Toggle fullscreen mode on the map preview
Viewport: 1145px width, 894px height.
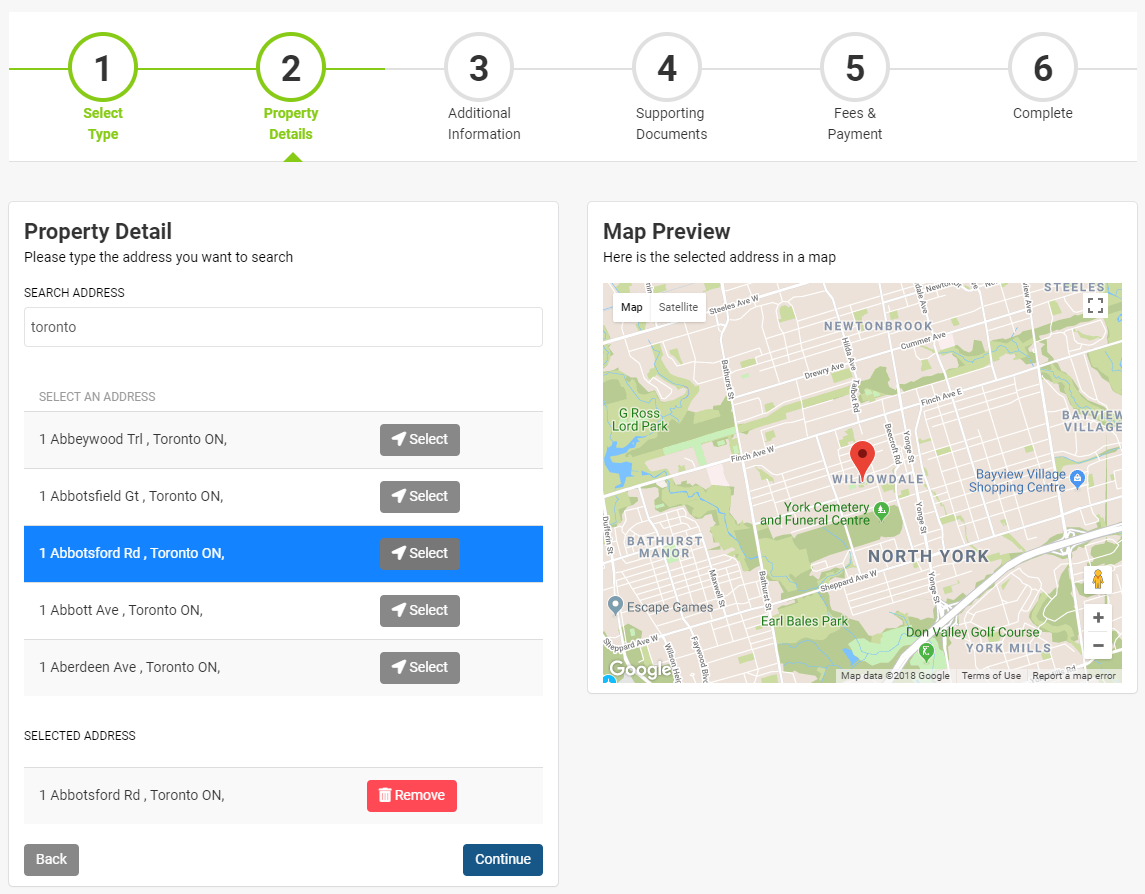coord(1095,305)
